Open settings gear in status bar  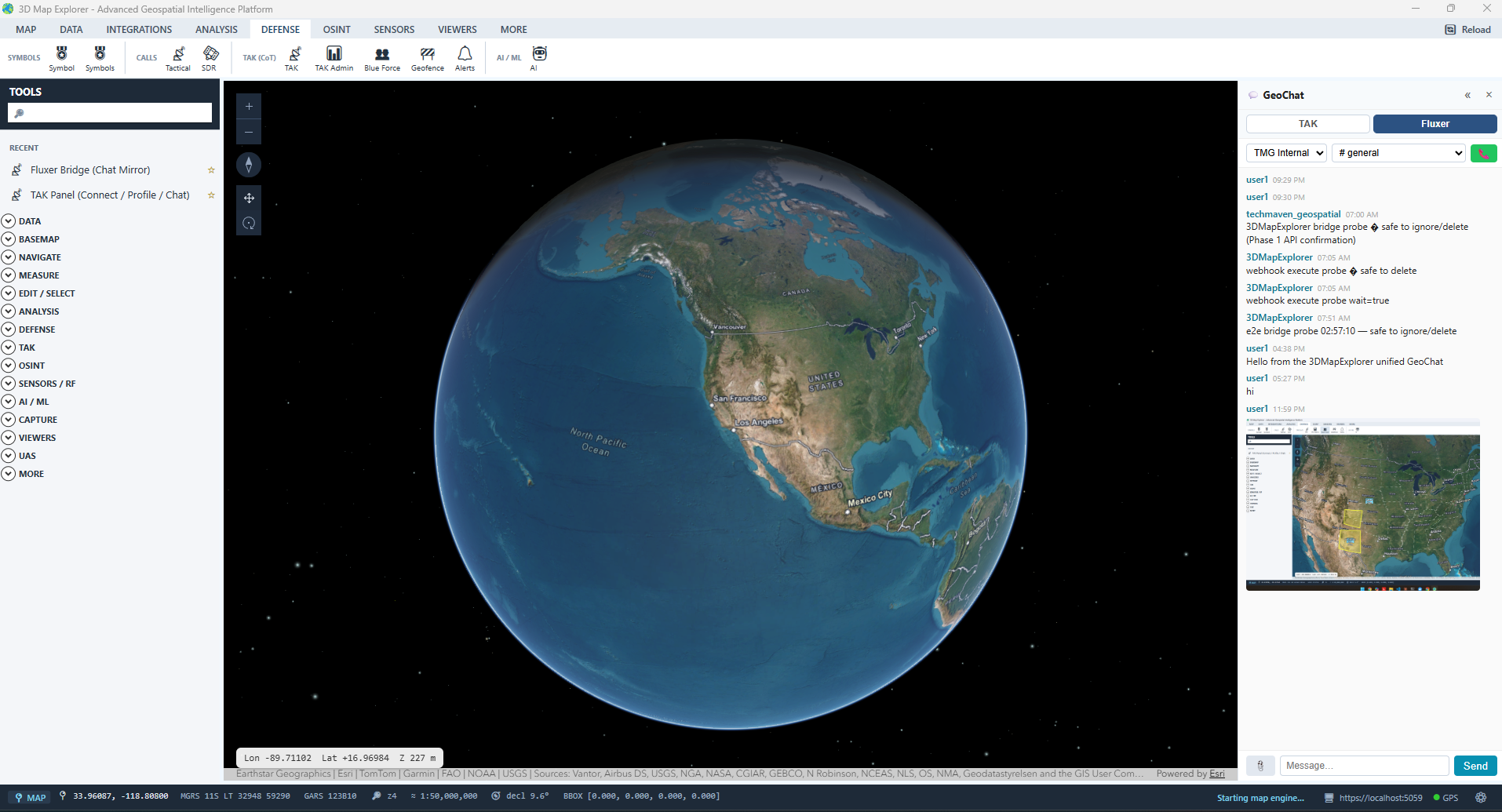tap(1481, 798)
